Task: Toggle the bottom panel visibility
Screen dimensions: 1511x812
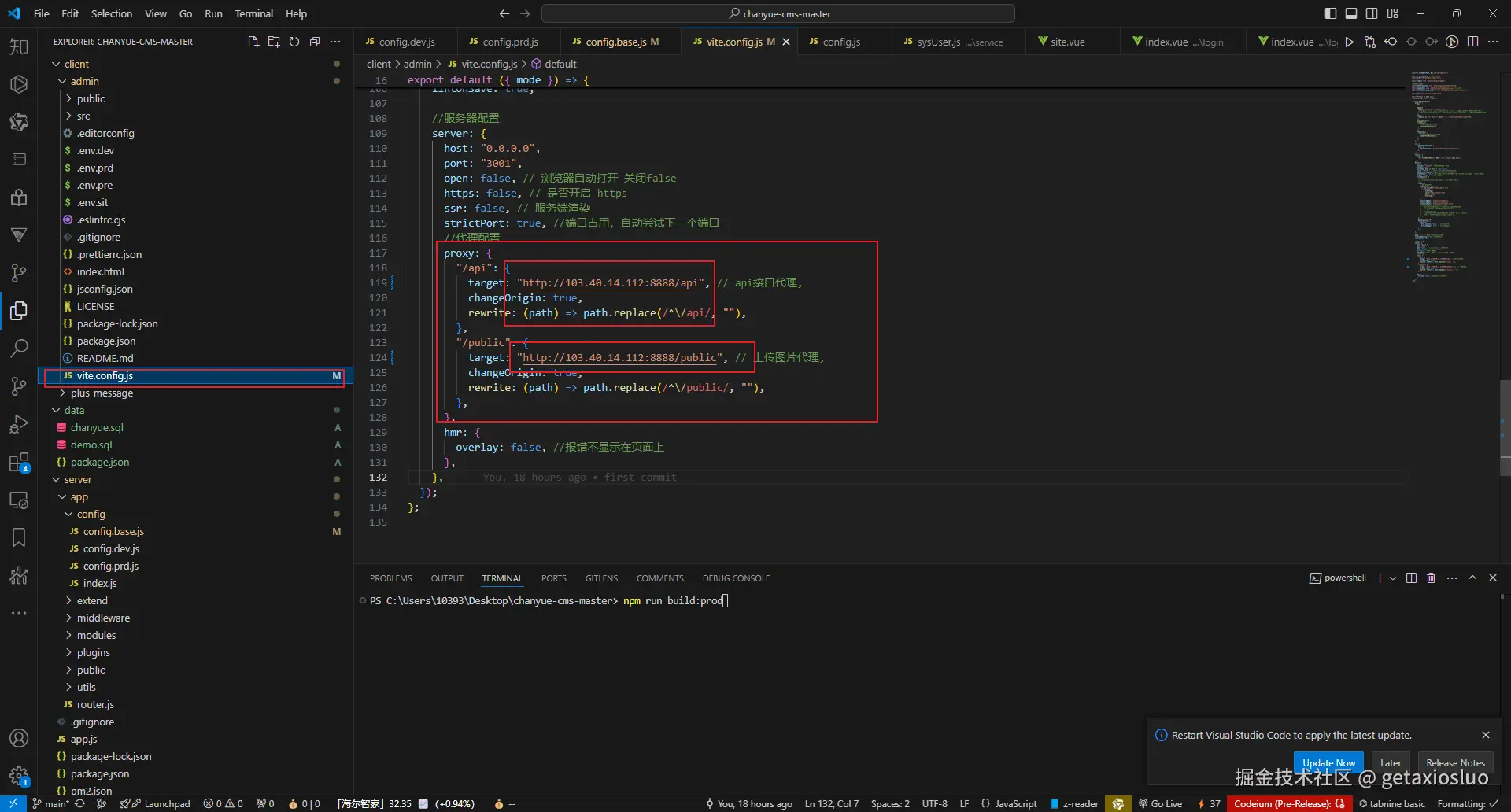Action: click(1351, 13)
